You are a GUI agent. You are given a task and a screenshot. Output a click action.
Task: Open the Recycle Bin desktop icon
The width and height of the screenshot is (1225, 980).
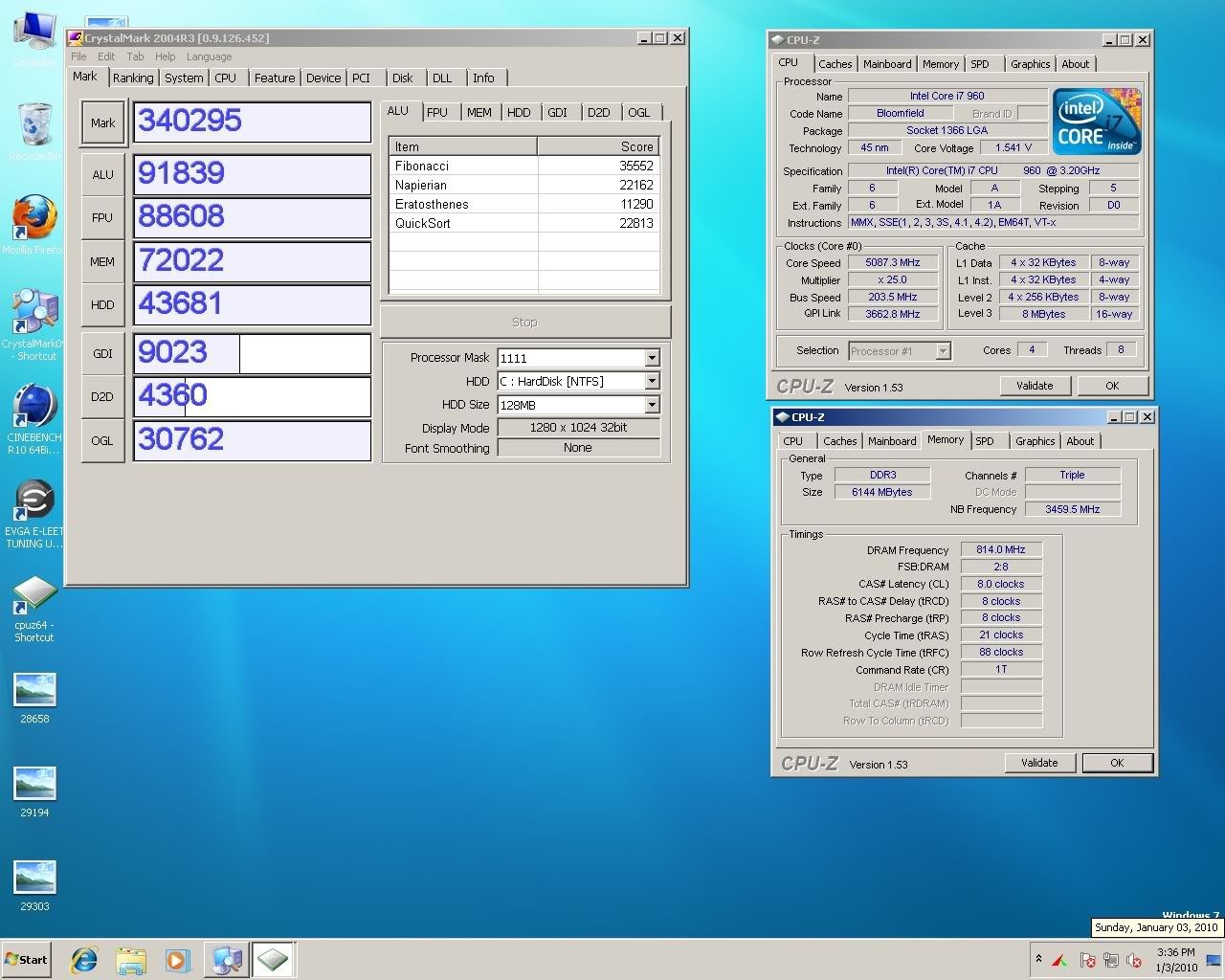point(33,129)
